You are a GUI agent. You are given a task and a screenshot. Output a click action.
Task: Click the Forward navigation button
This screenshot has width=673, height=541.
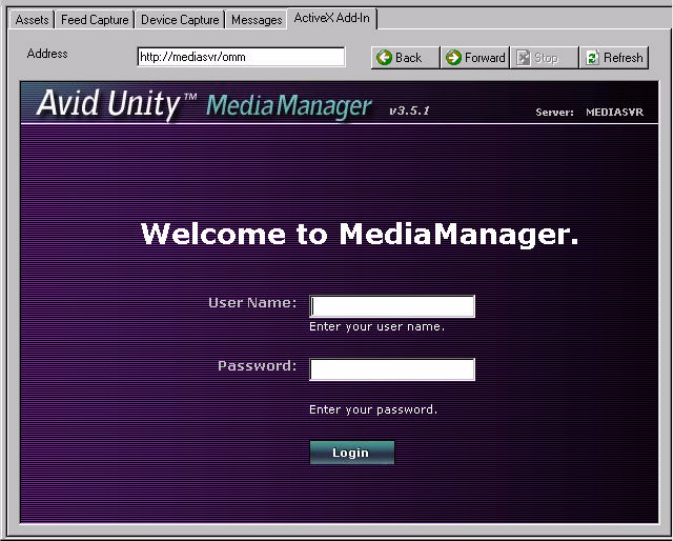tap(475, 58)
